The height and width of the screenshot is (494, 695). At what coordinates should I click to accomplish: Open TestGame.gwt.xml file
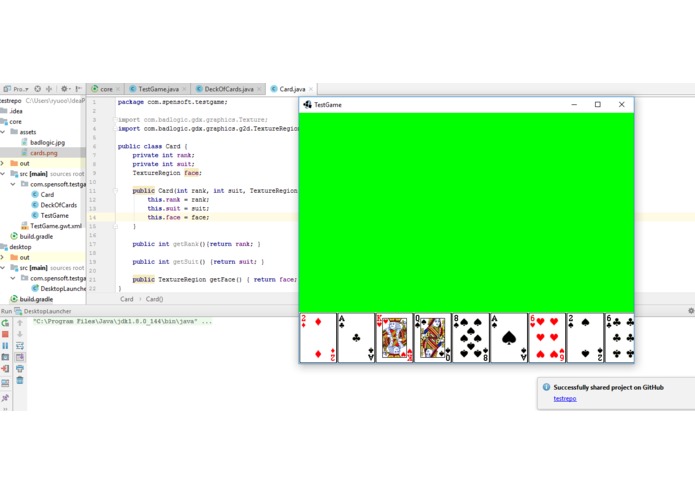(51, 226)
